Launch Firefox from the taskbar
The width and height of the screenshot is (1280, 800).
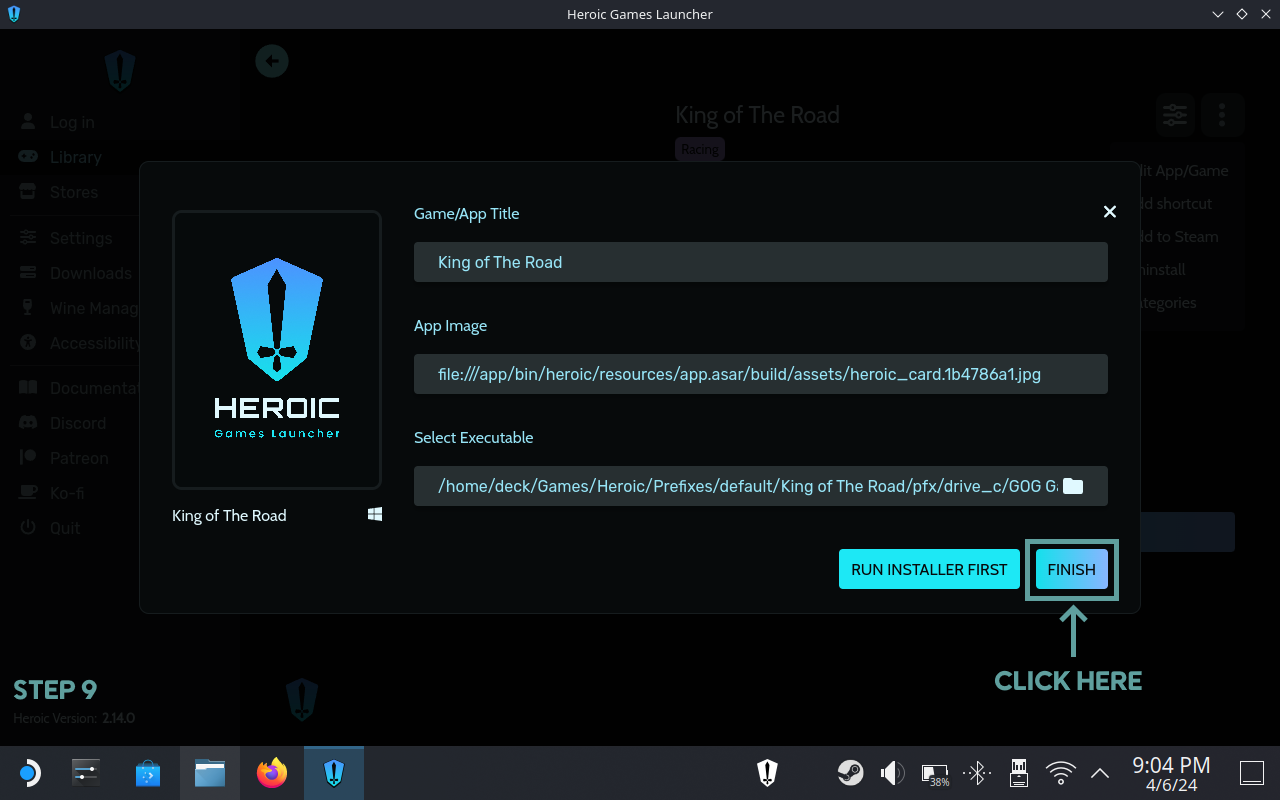tap(271, 773)
